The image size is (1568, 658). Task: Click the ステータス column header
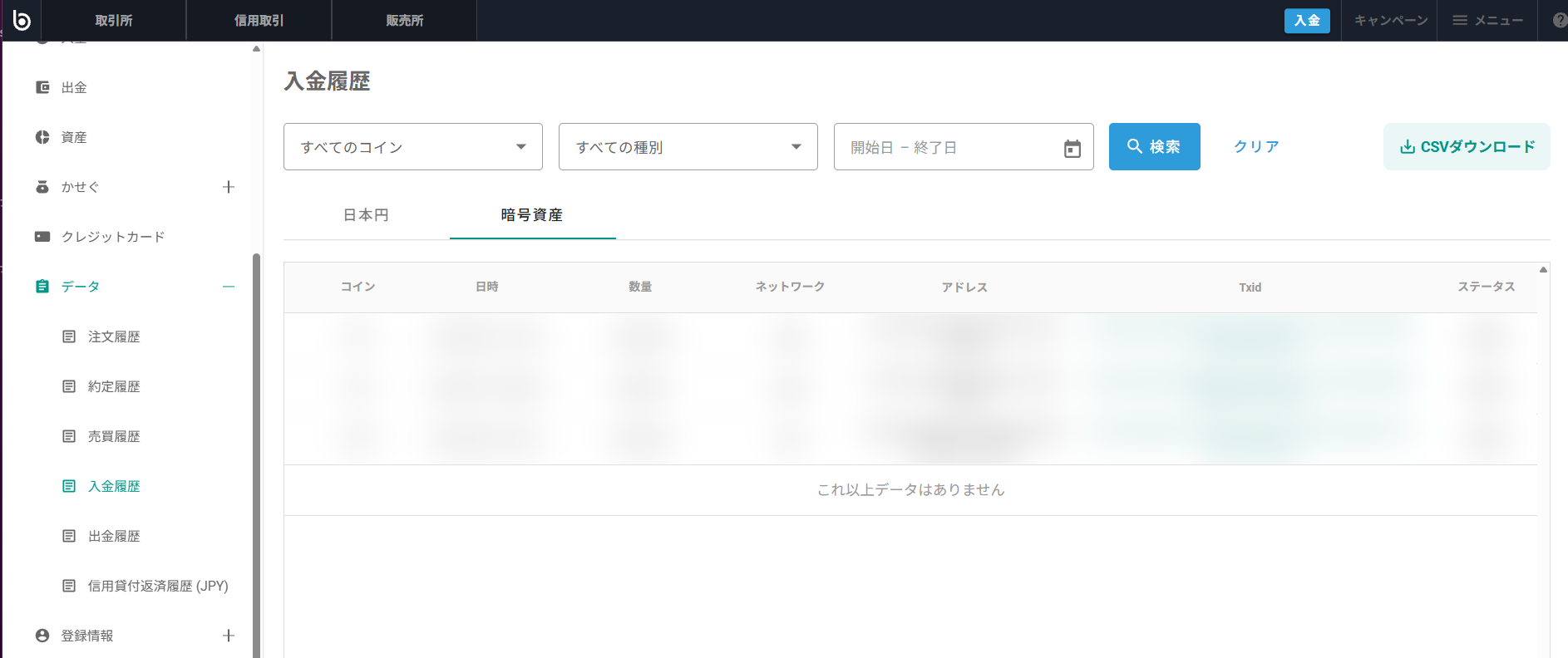coord(1487,287)
